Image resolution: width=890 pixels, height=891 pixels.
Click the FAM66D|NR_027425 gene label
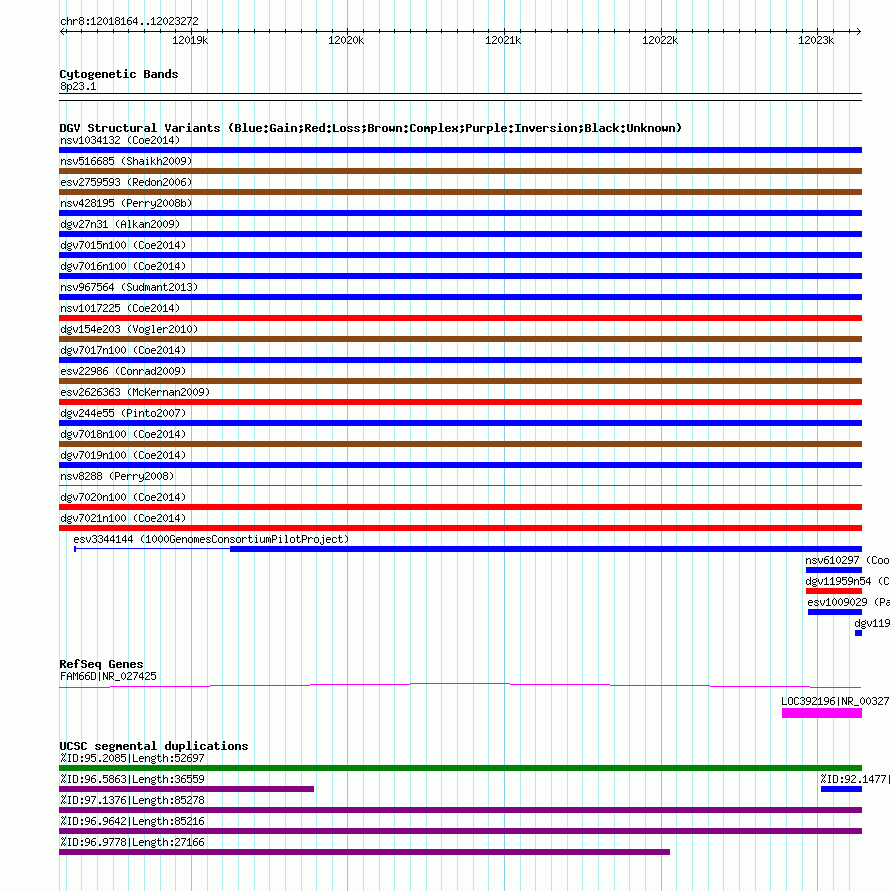pyautogui.click(x=108, y=676)
